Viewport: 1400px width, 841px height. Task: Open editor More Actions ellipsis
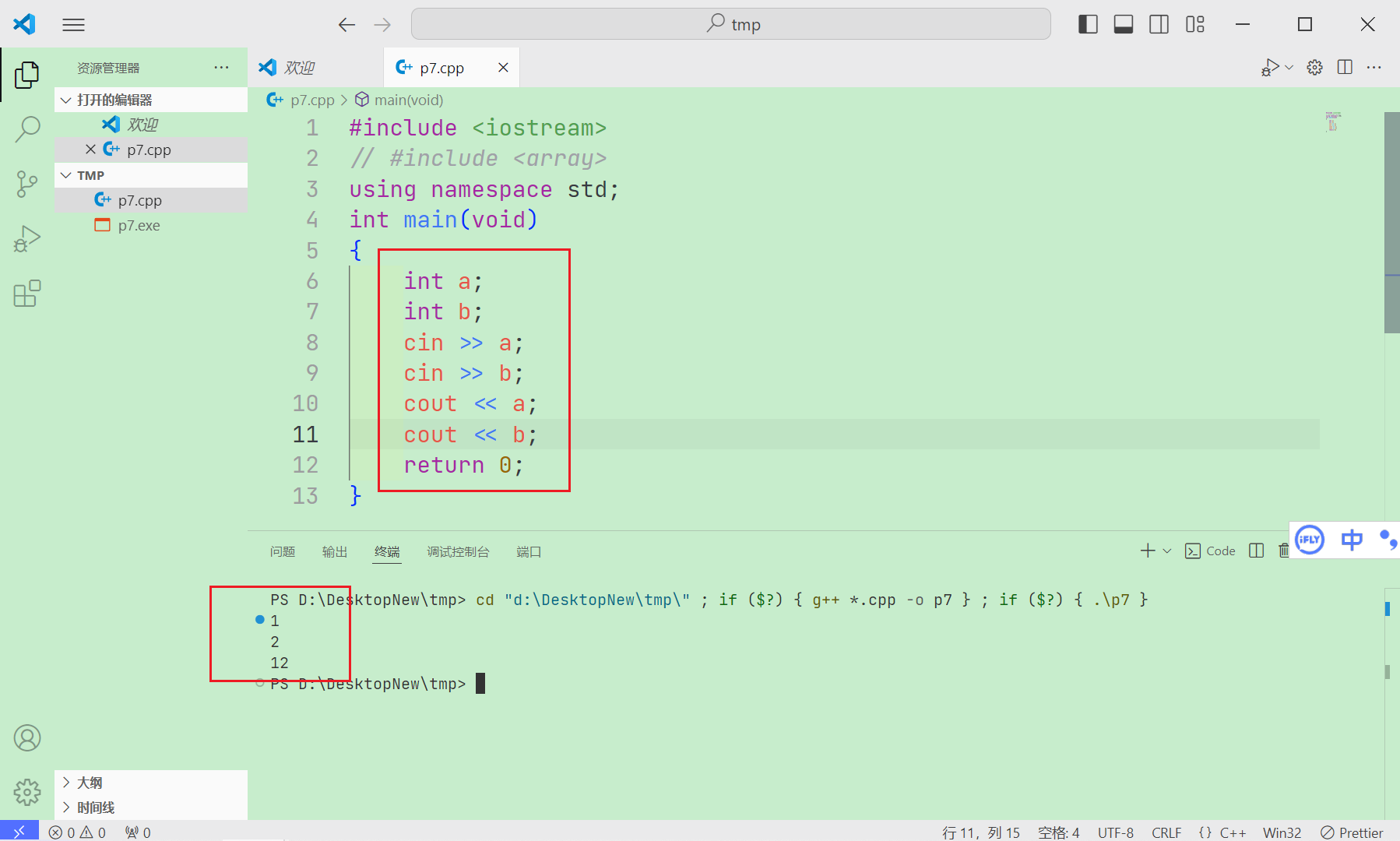pos(1374,67)
